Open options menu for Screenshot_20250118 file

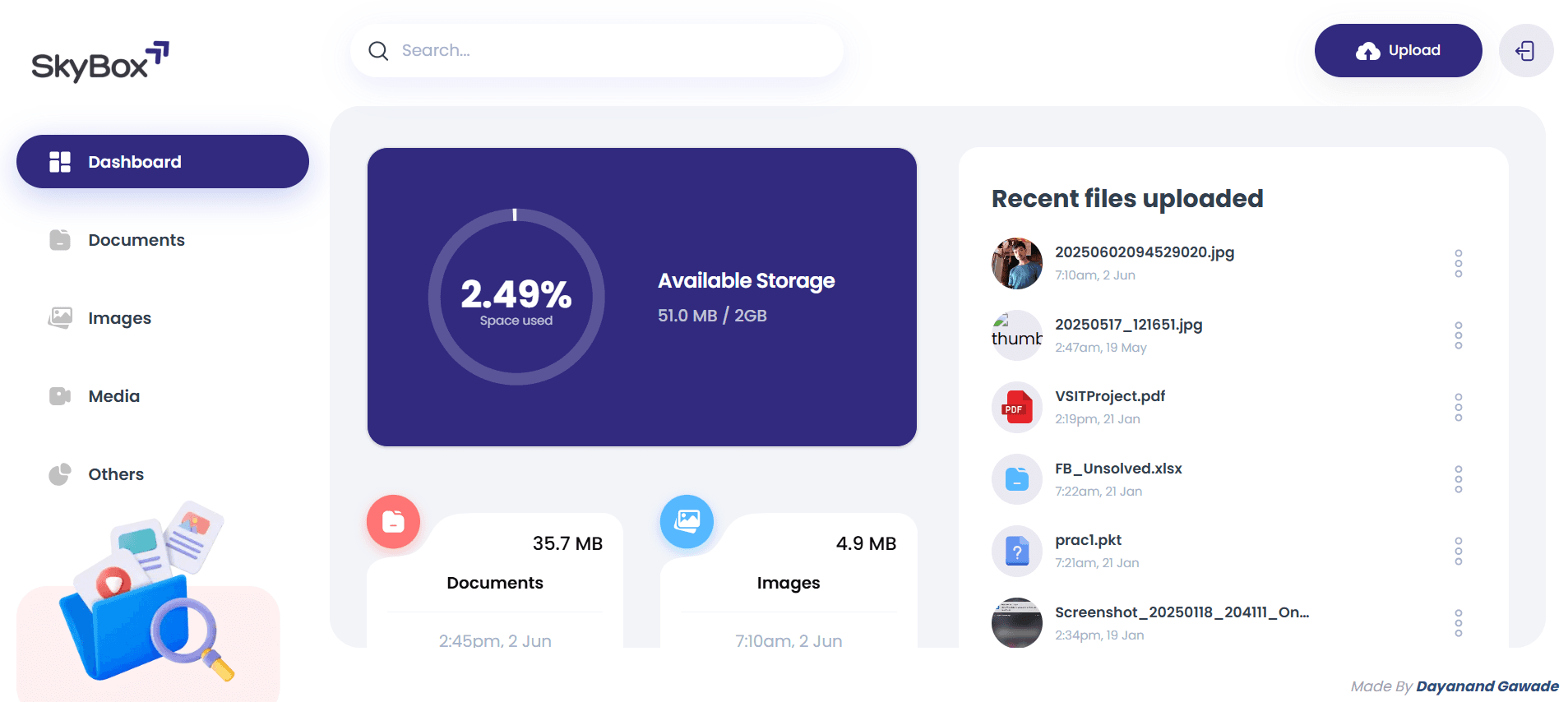[x=1459, y=623]
